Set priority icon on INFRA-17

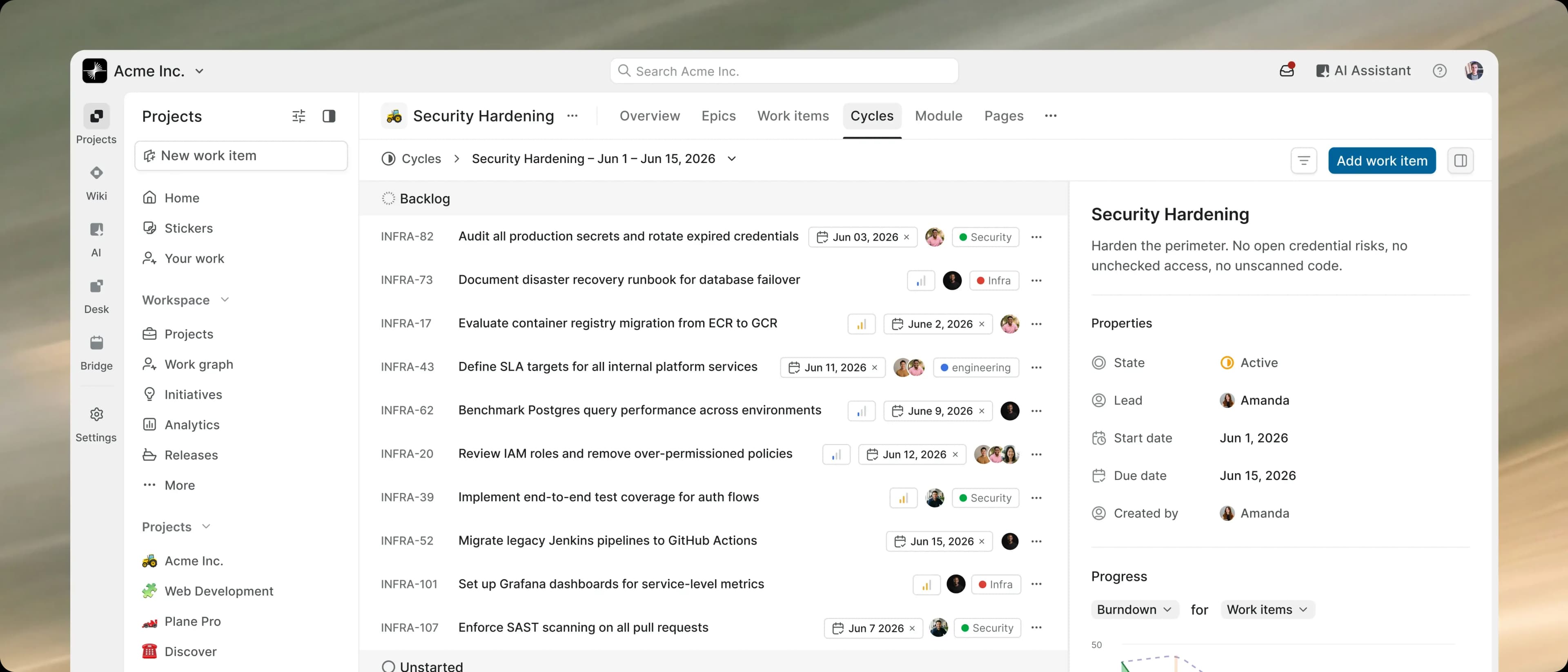(x=861, y=324)
